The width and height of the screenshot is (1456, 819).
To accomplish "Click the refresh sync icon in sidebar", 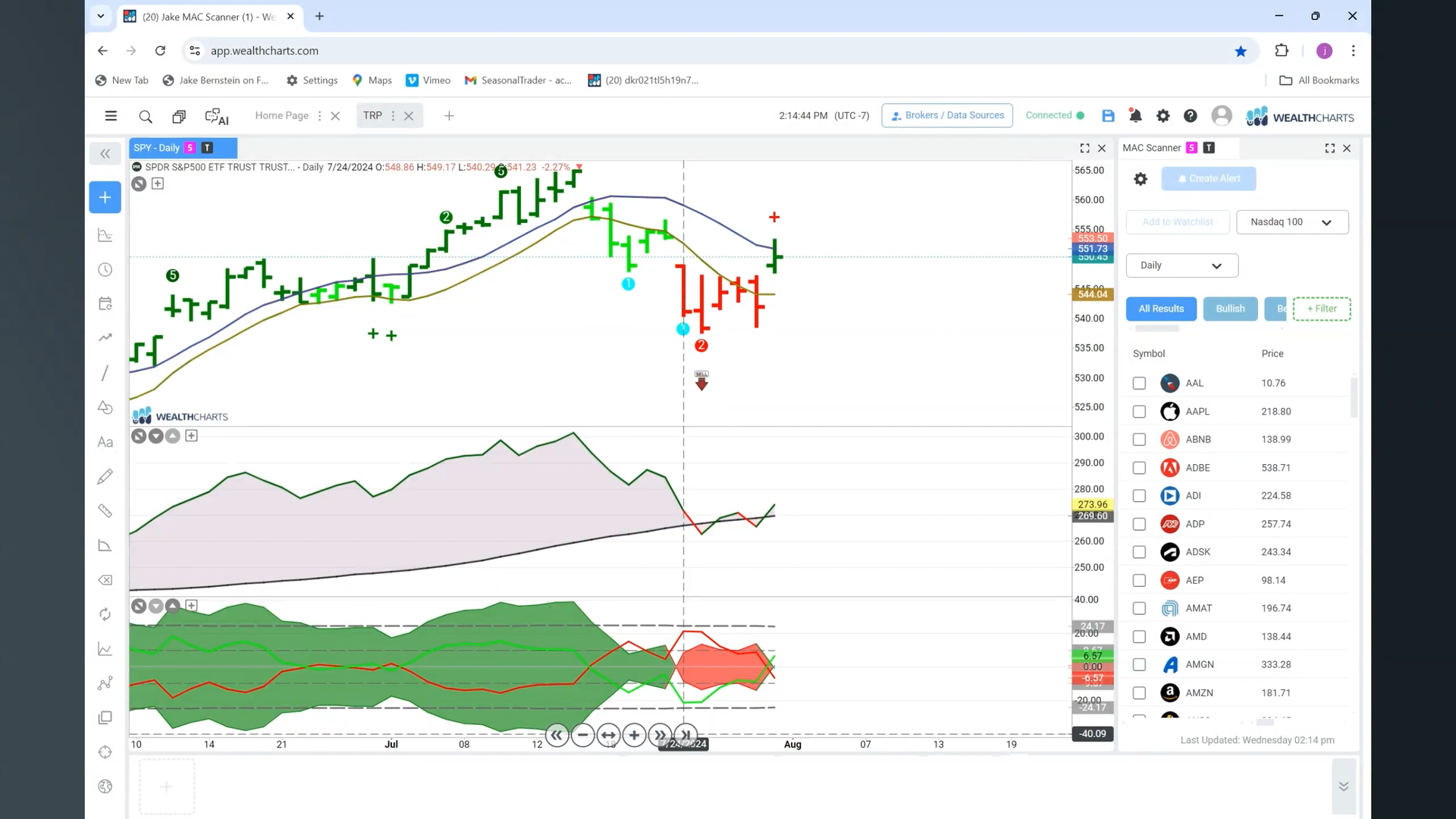I will click(105, 614).
